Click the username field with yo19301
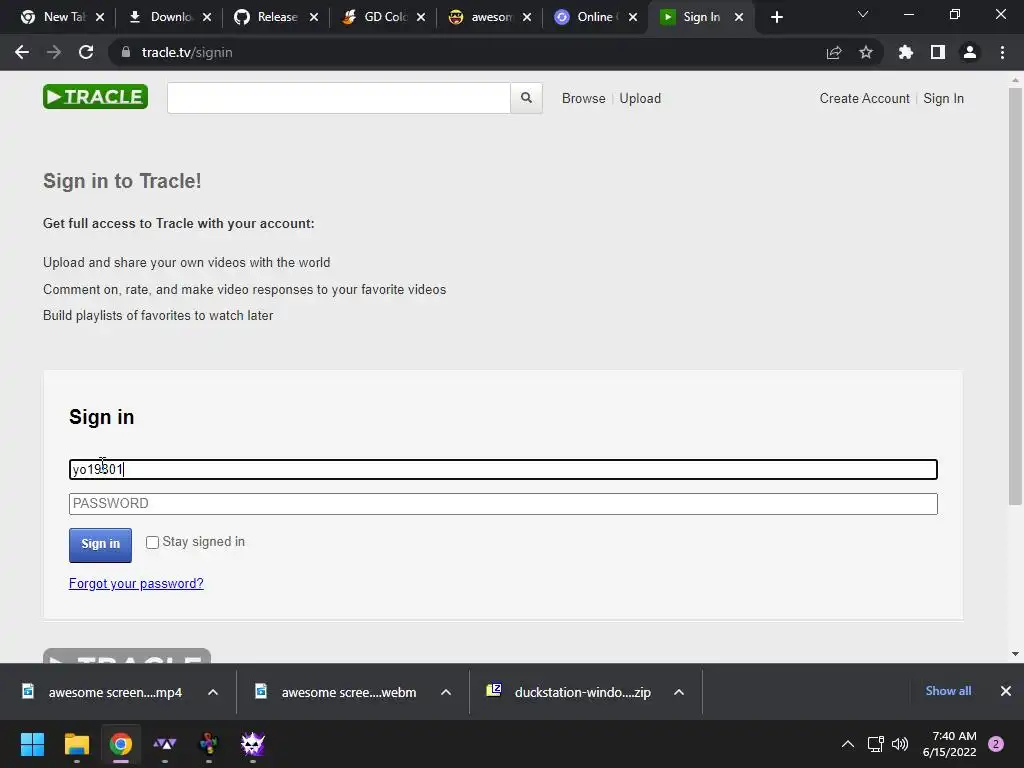This screenshot has width=1024, height=768. pyautogui.click(x=504, y=469)
